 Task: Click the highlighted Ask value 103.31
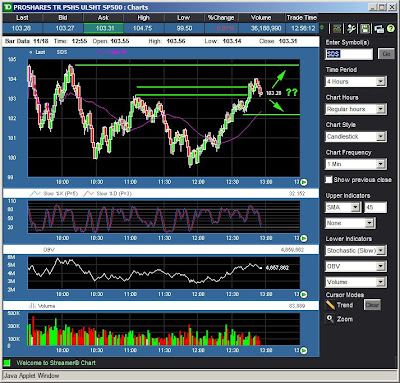pos(104,28)
